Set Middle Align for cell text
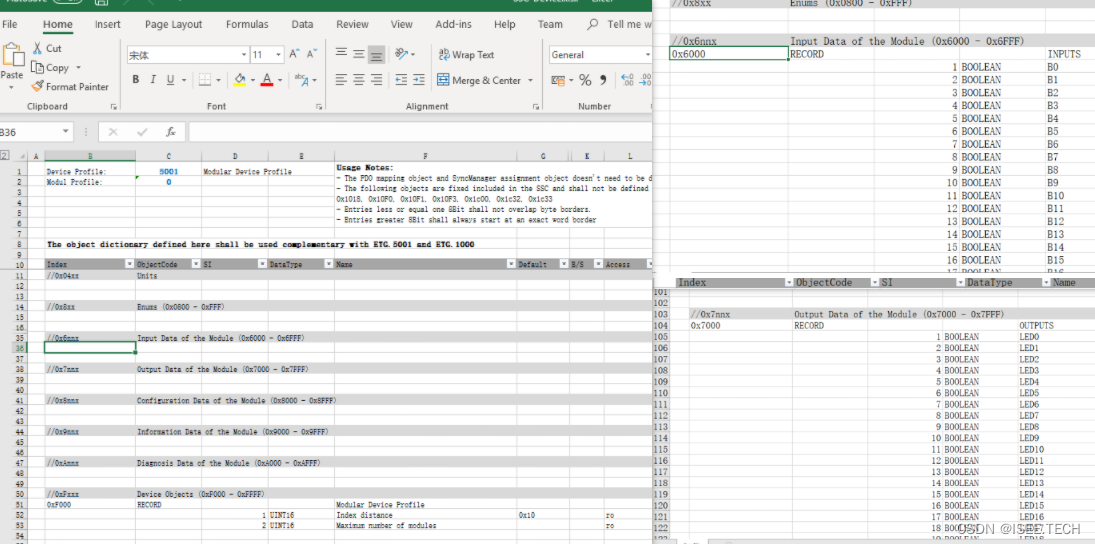The height and width of the screenshot is (544, 1095). click(358, 54)
